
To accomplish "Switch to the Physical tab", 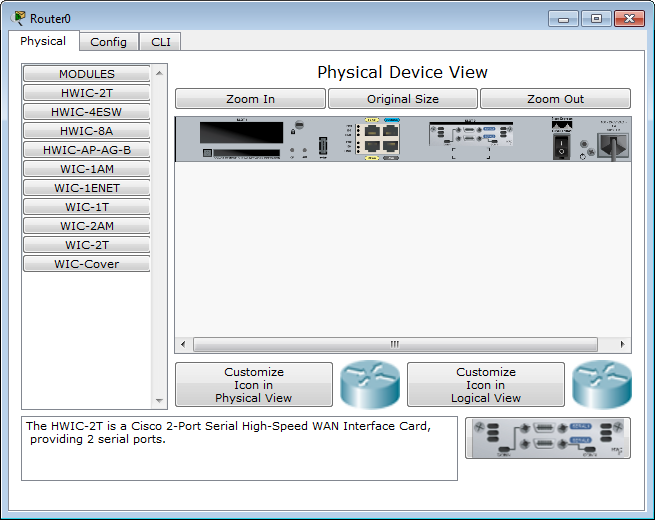I will pyautogui.click(x=43, y=41).
